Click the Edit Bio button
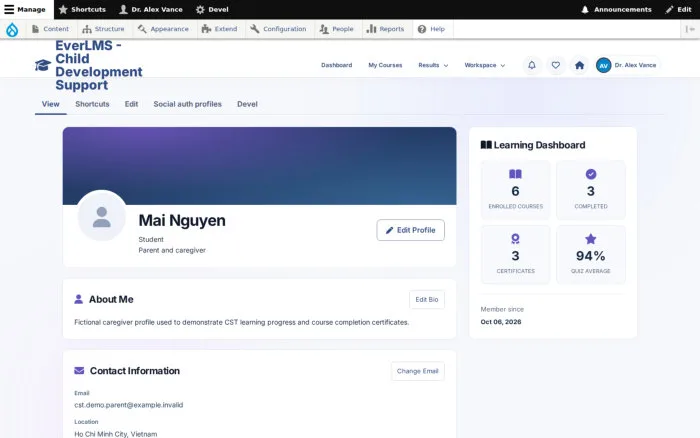This screenshot has width=700, height=438. click(427, 300)
